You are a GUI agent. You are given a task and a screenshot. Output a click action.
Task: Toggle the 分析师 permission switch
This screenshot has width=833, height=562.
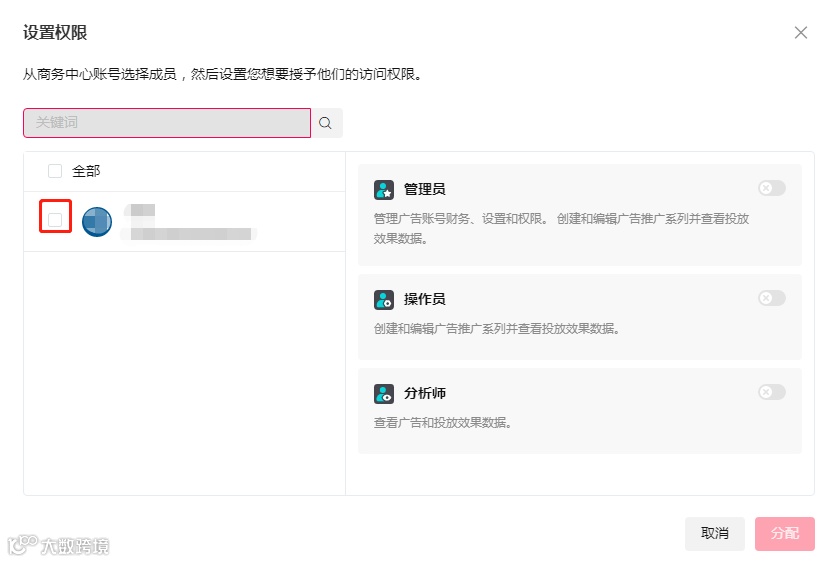point(772,392)
